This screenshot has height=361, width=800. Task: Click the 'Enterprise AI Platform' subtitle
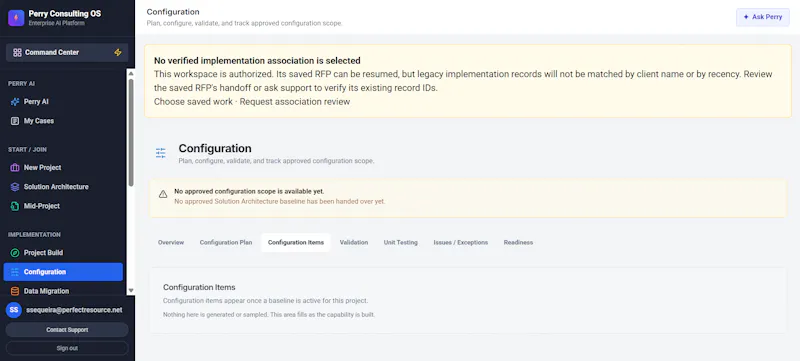tap(57, 23)
